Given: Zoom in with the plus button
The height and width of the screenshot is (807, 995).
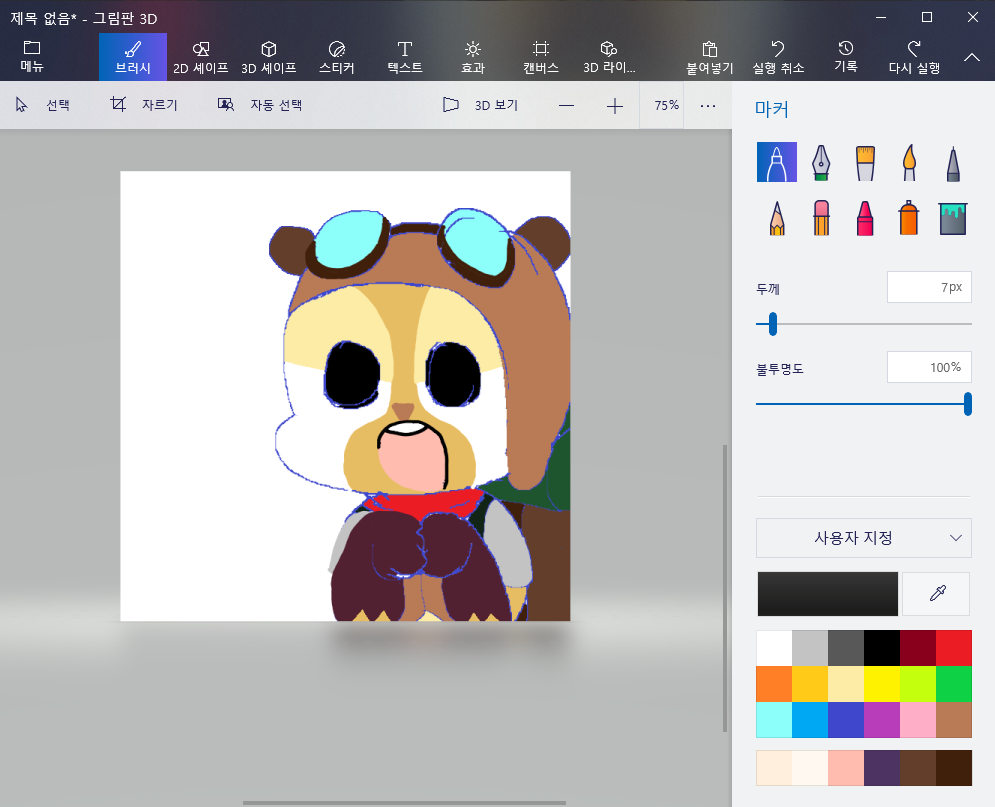Looking at the screenshot, I should tap(615, 105).
